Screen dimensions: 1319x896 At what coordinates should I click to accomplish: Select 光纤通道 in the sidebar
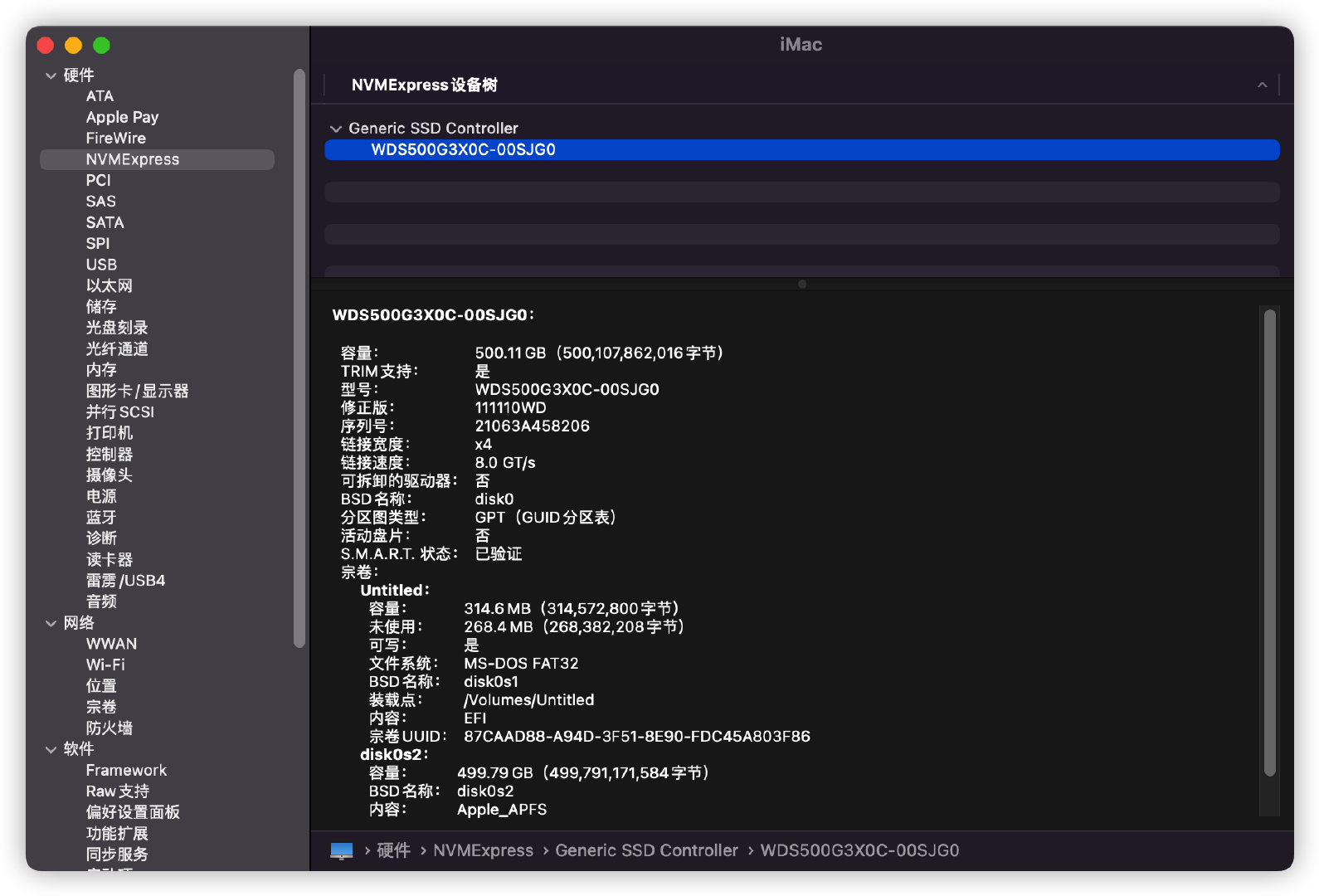coord(117,349)
